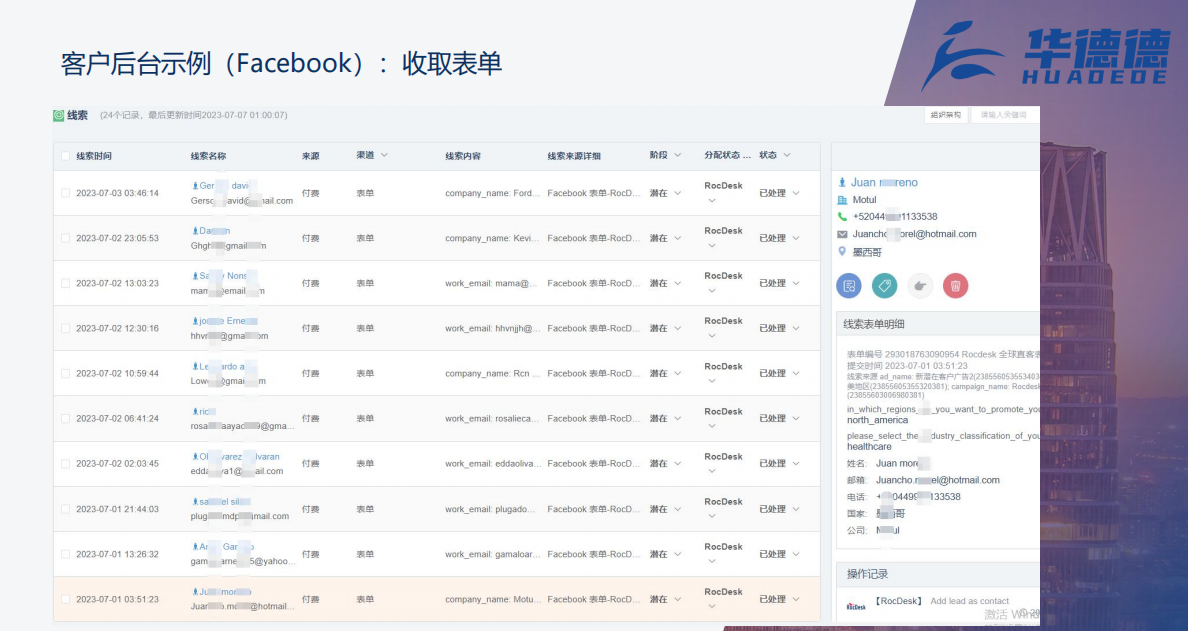Open the 渠道 column filter dropdown
1188x631 pixels.
pos(383,155)
